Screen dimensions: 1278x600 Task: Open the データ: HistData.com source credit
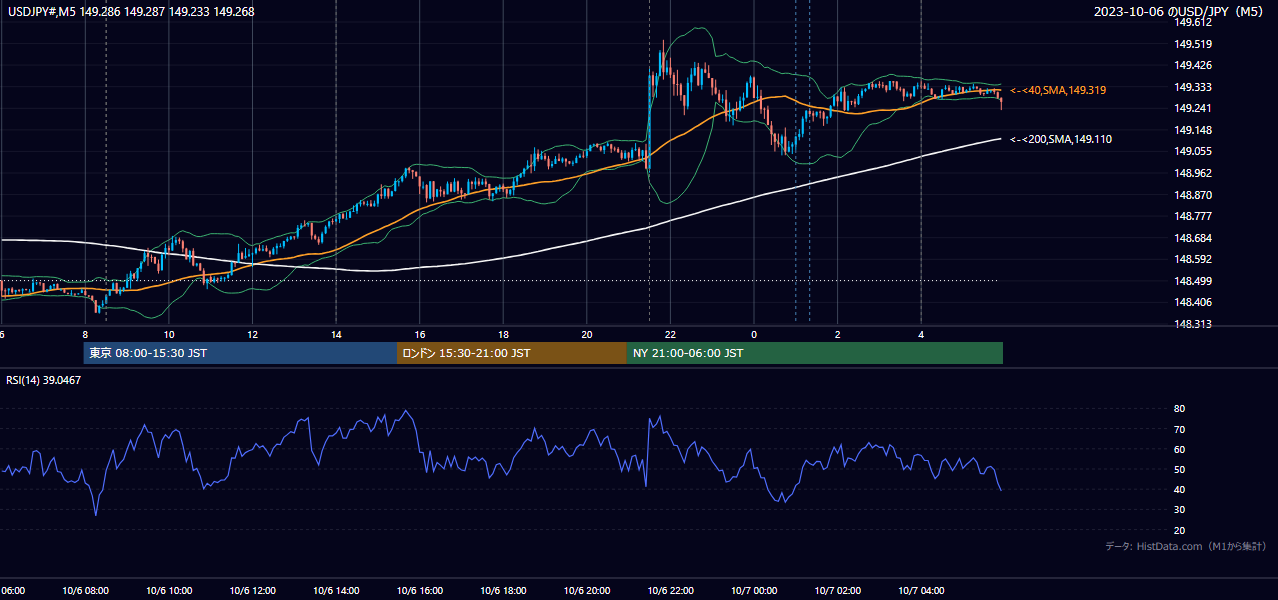pyautogui.click(x=1185, y=546)
